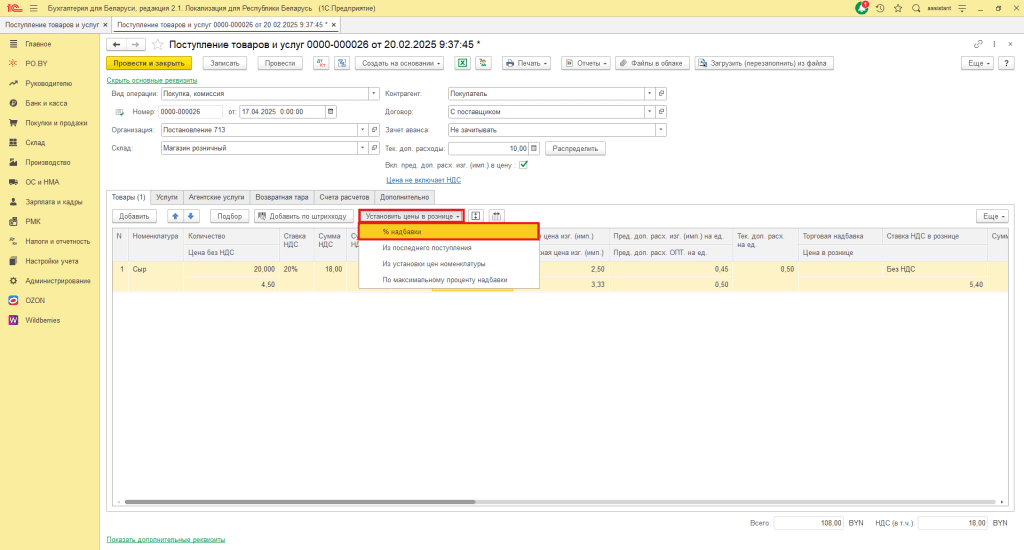Click the Номер input field

pyautogui.click(x=191, y=112)
